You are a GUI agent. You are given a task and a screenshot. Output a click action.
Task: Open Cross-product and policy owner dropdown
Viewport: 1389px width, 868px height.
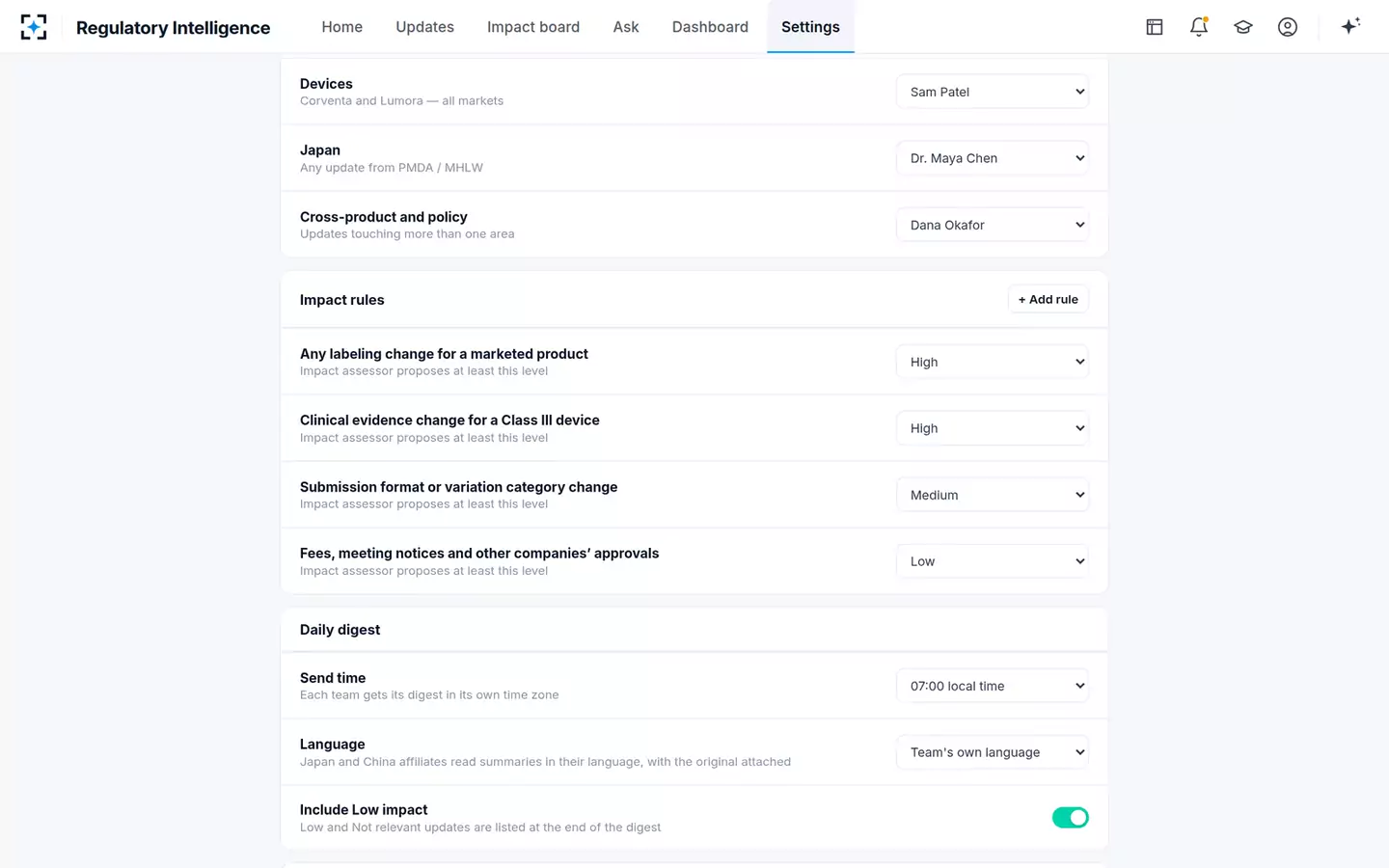tap(993, 225)
